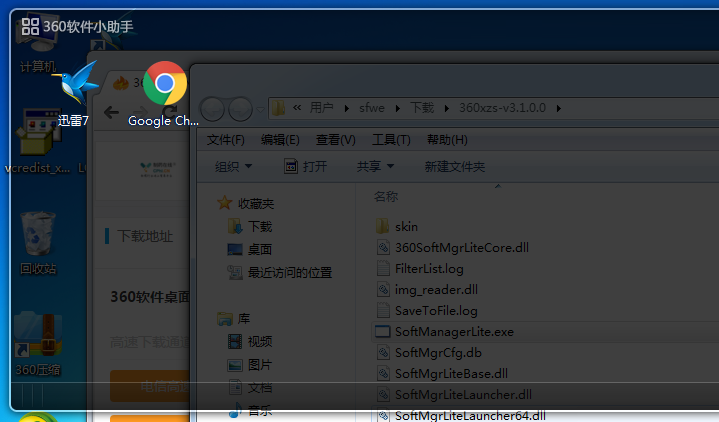Image resolution: width=719 pixels, height=422 pixels.
Task: Click the SoftMgrCfg.db file icon
Action: pyautogui.click(x=383, y=352)
